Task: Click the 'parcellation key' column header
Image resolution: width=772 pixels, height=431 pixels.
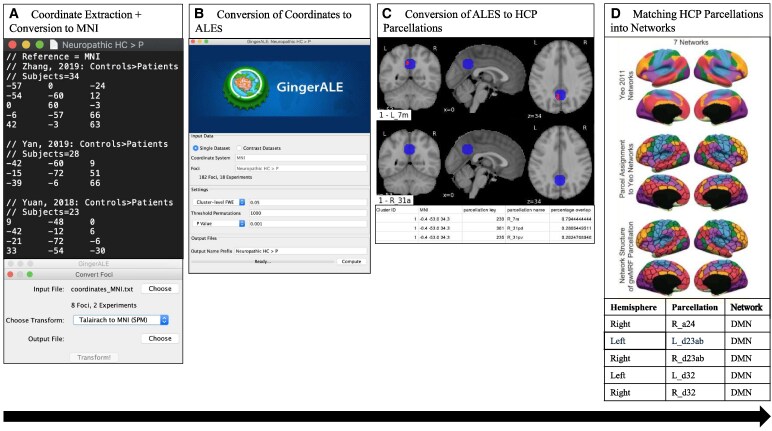Action: [x=480, y=210]
